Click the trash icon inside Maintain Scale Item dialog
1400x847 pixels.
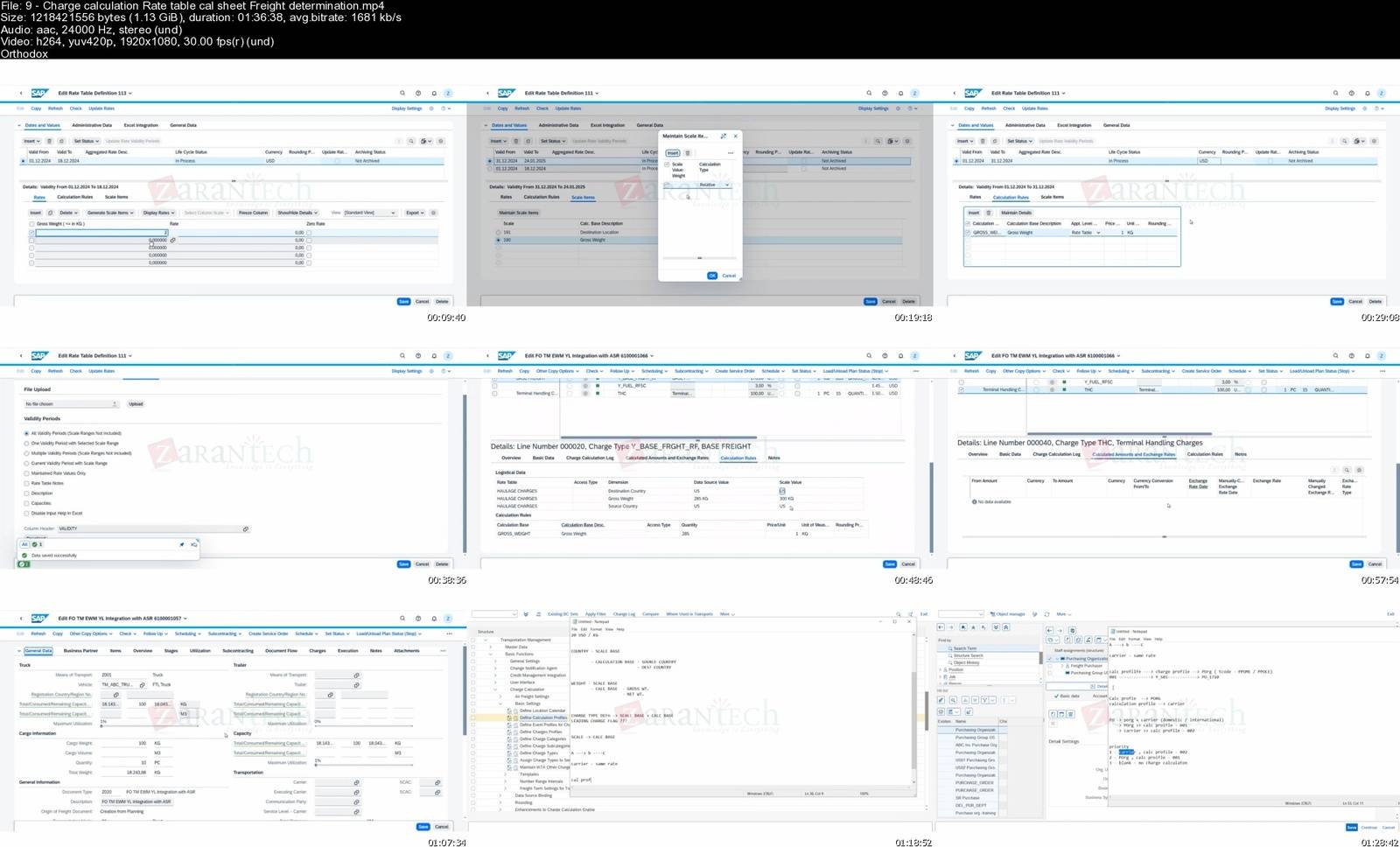688,153
